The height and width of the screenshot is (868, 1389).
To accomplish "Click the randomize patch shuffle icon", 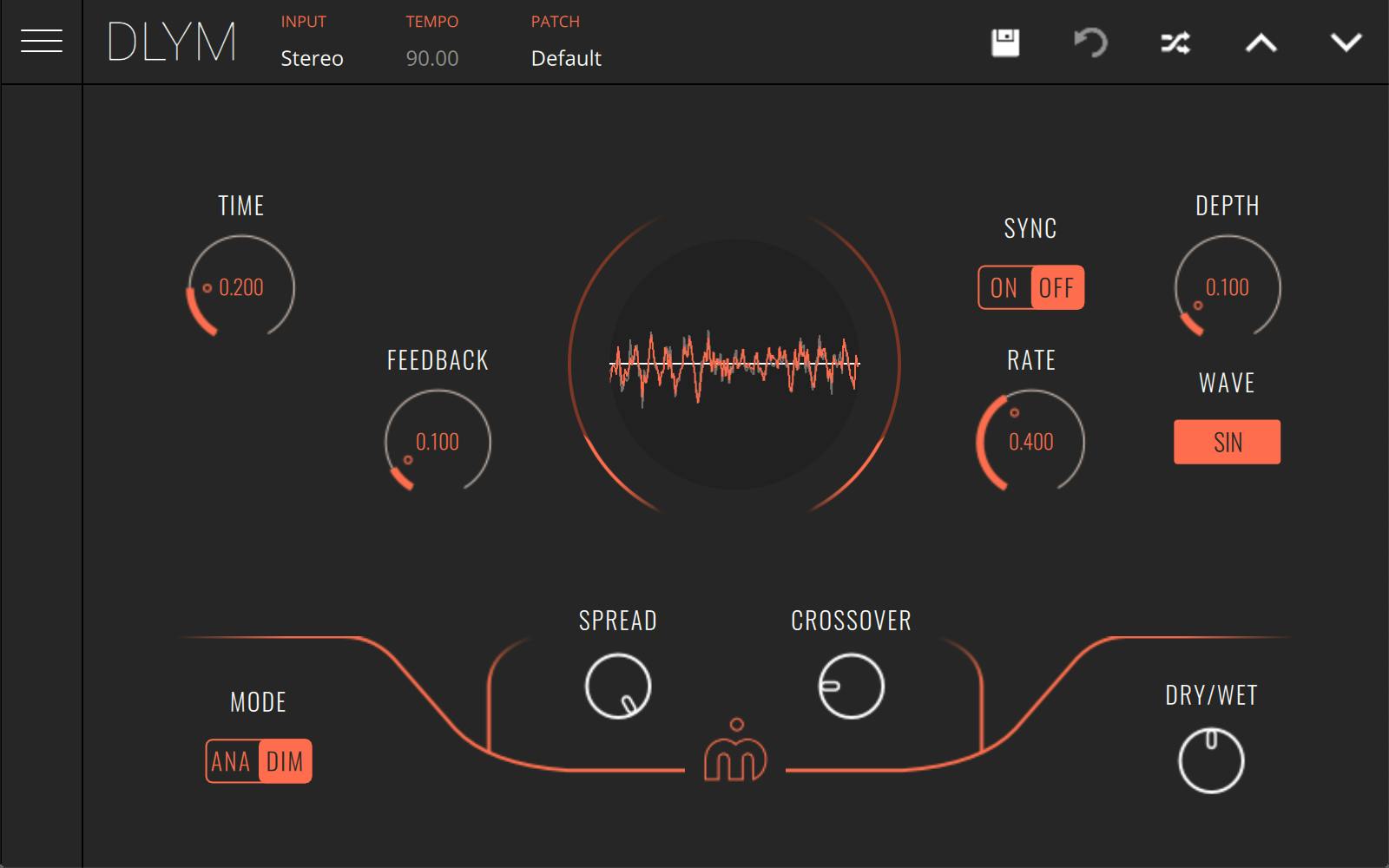I will pos(1176,42).
